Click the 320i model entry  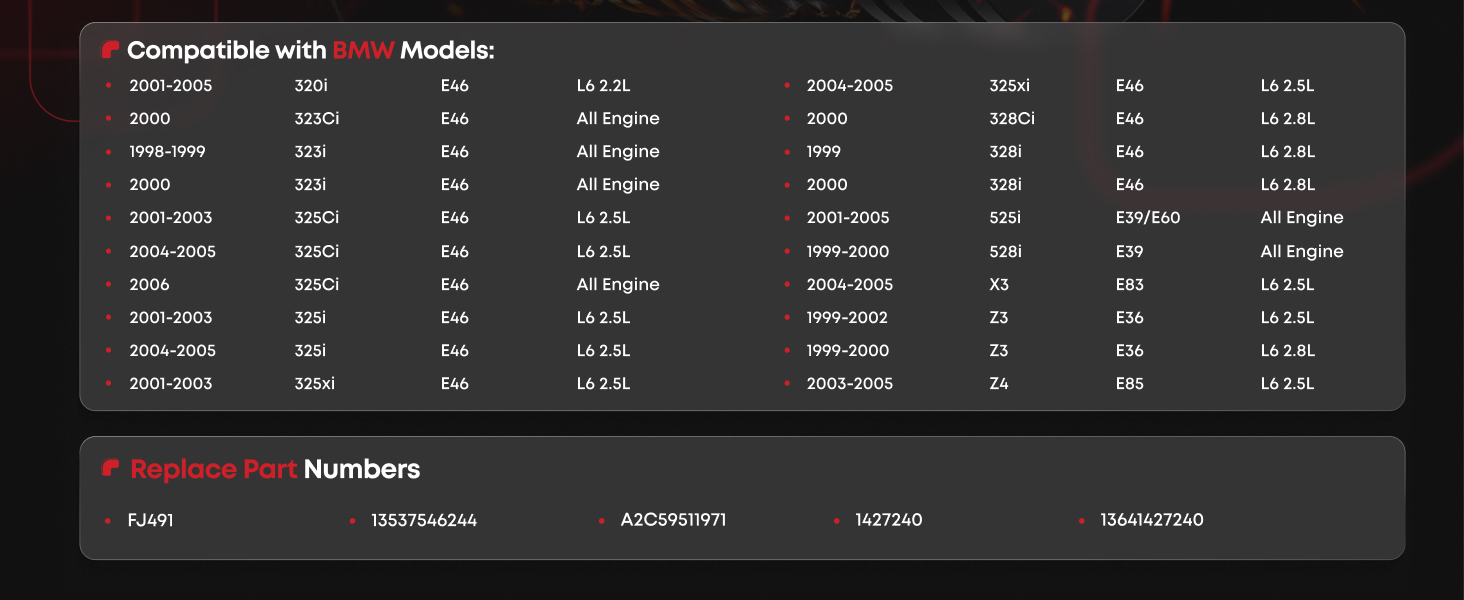coord(311,86)
